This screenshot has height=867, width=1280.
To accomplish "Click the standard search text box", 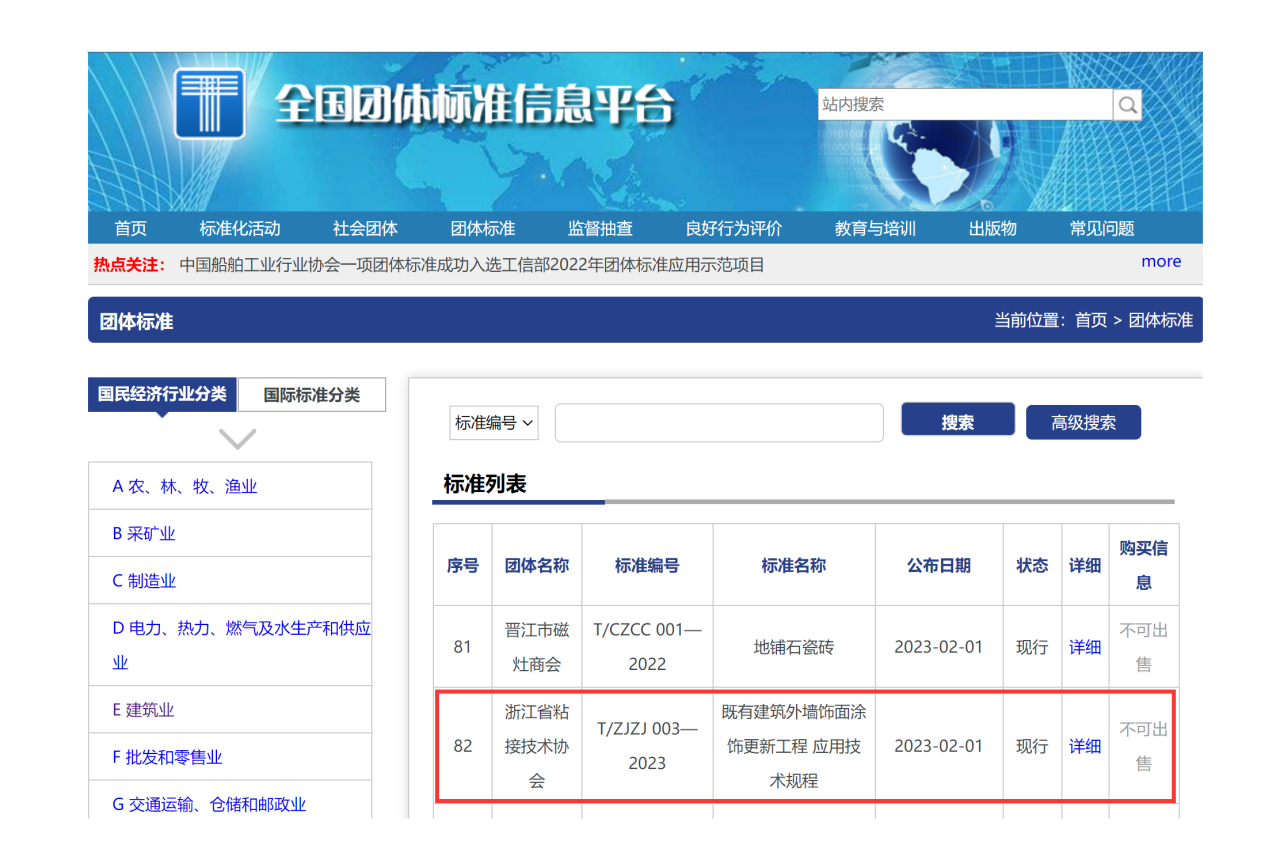I will [719, 423].
